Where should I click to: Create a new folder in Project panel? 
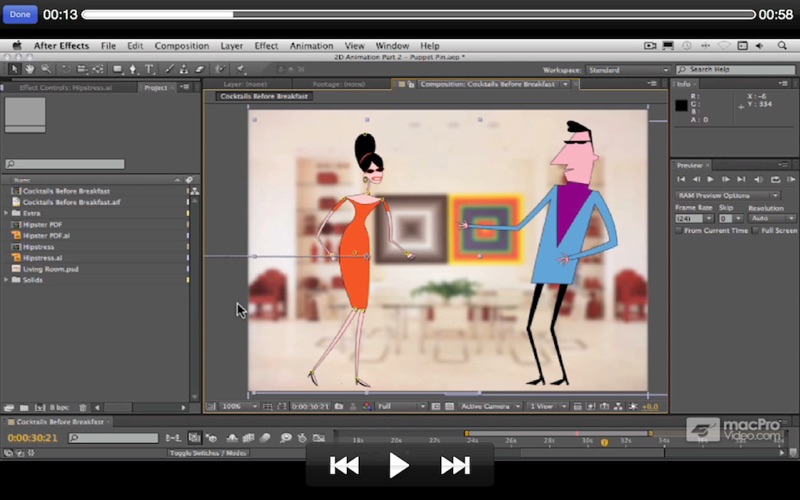(x=24, y=408)
